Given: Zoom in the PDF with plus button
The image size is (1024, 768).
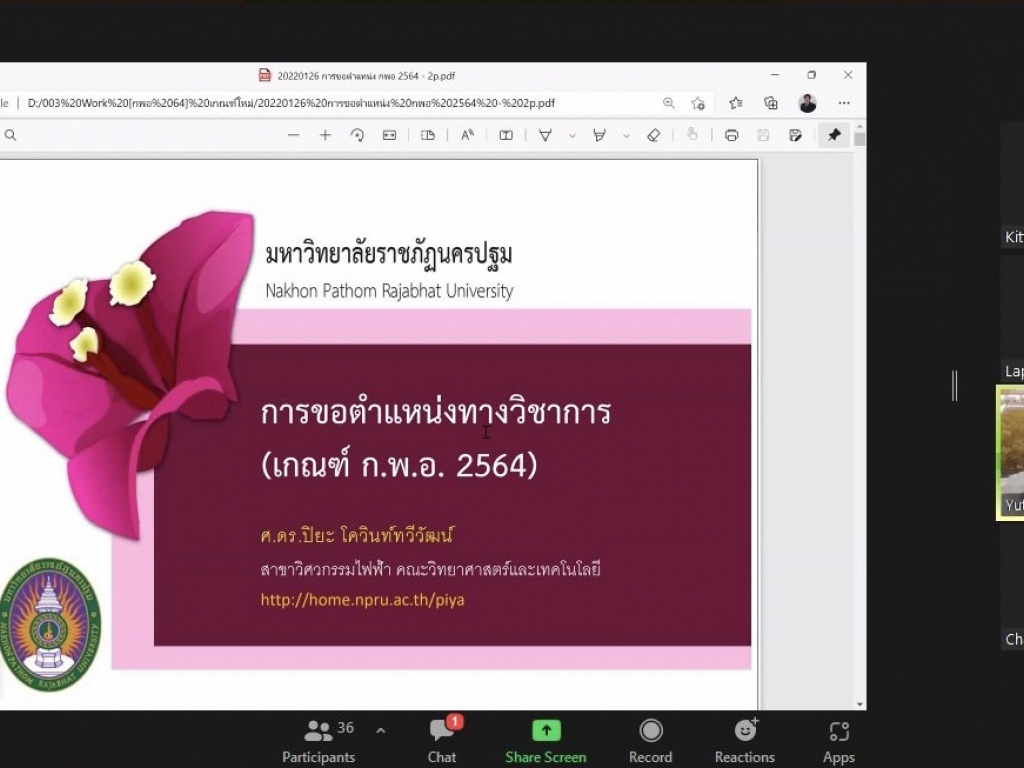Looking at the screenshot, I should tap(325, 135).
